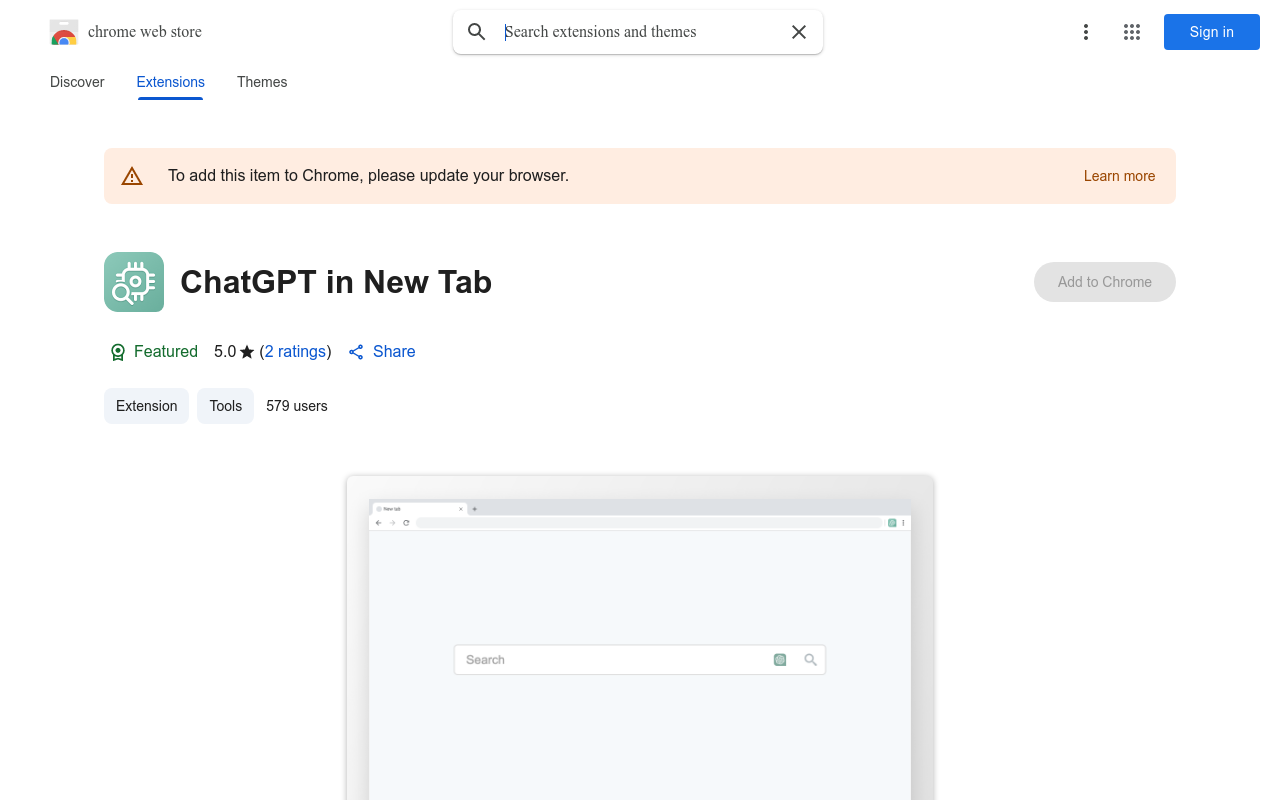Click the 5.0 rating value
The image size is (1280, 800).
pyautogui.click(x=225, y=352)
